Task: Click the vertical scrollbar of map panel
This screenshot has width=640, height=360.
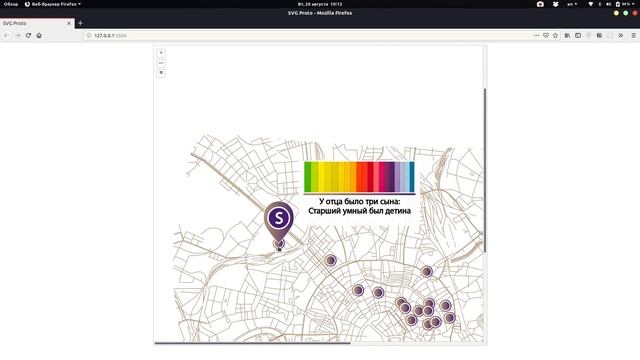Action: click(485, 170)
